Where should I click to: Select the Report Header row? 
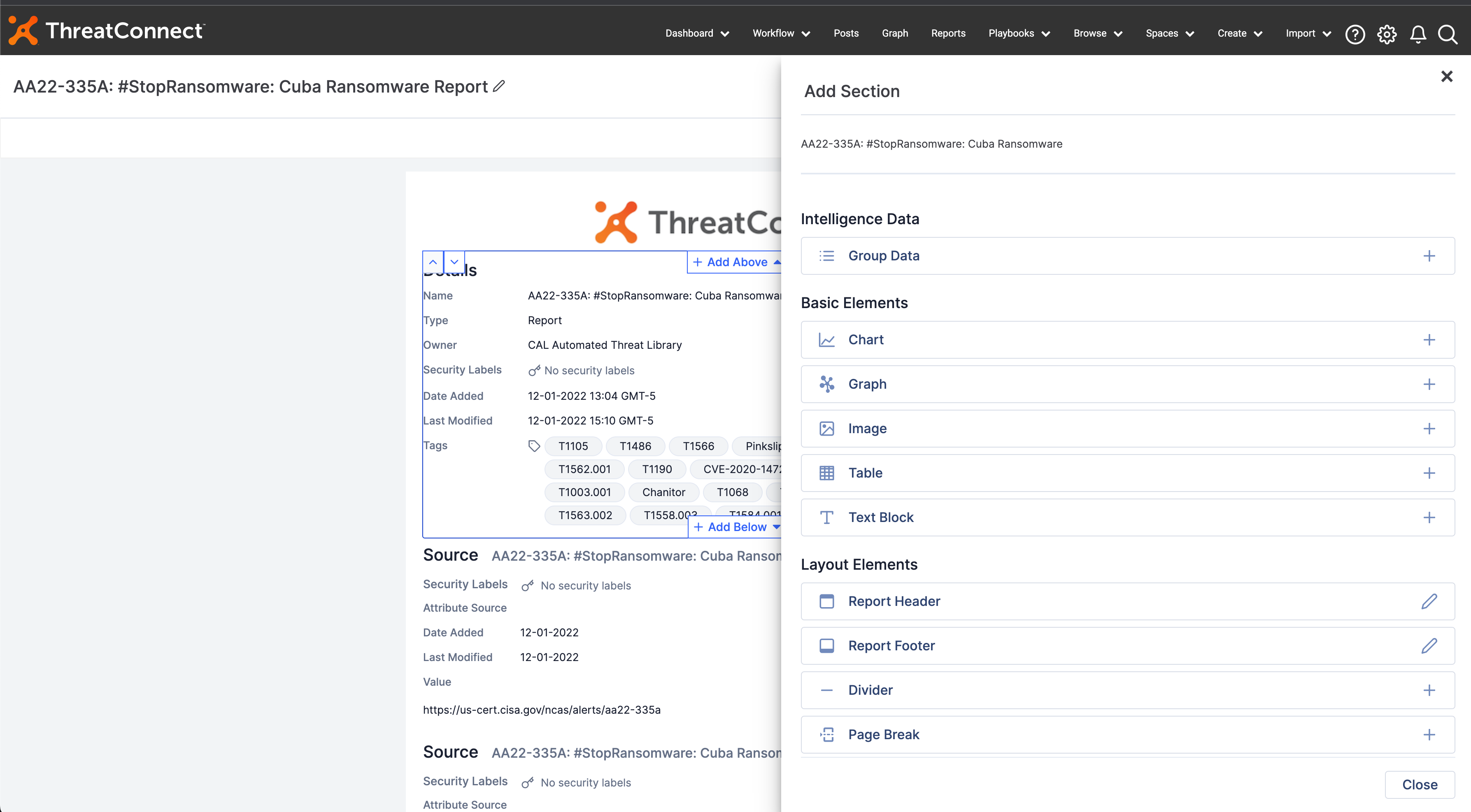(1127, 601)
